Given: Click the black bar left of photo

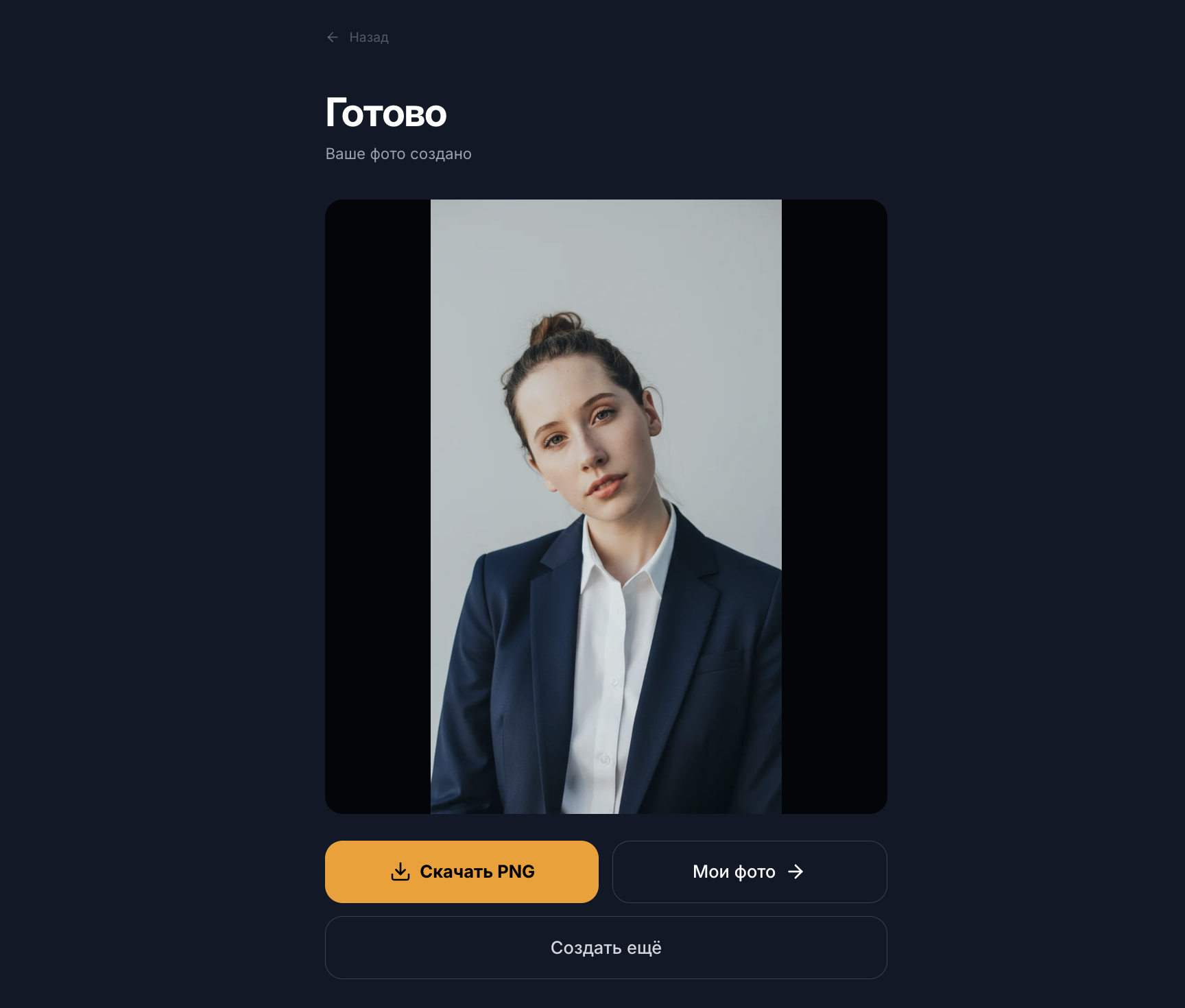Looking at the screenshot, I should point(378,507).
